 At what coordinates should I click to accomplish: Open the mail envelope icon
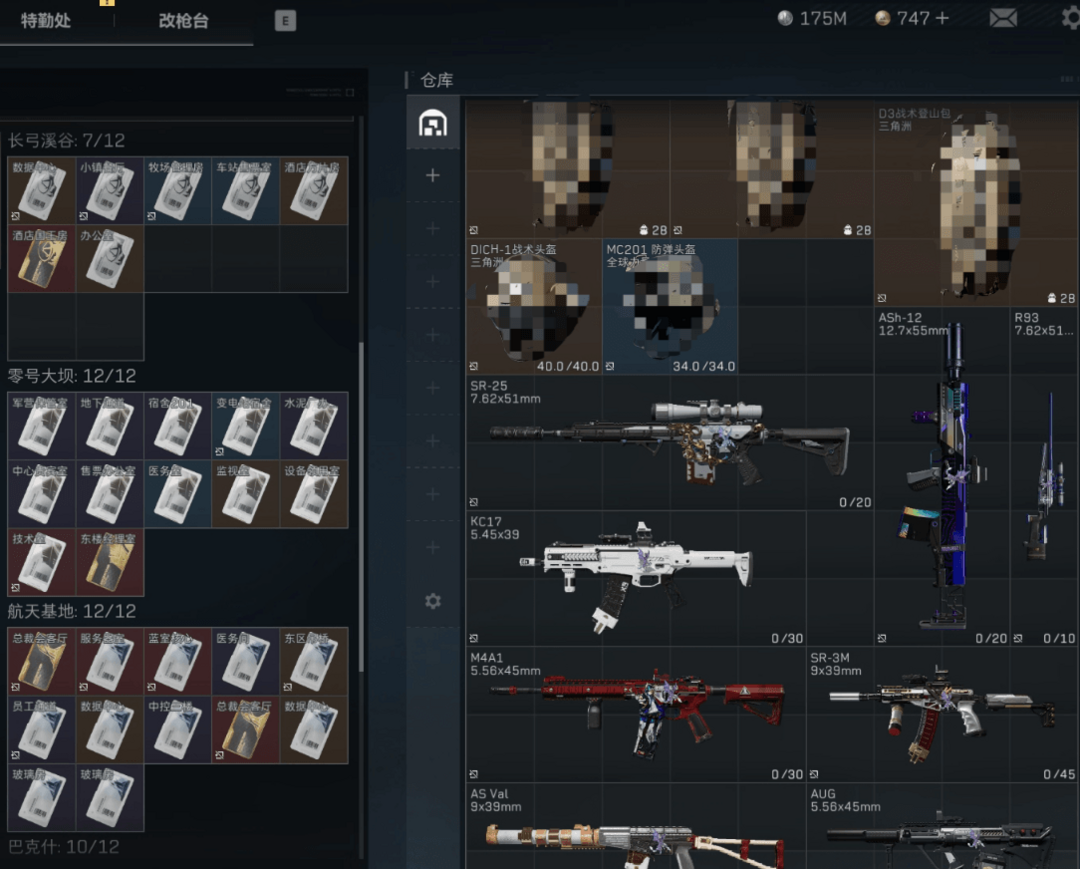tap(1003, 18)
